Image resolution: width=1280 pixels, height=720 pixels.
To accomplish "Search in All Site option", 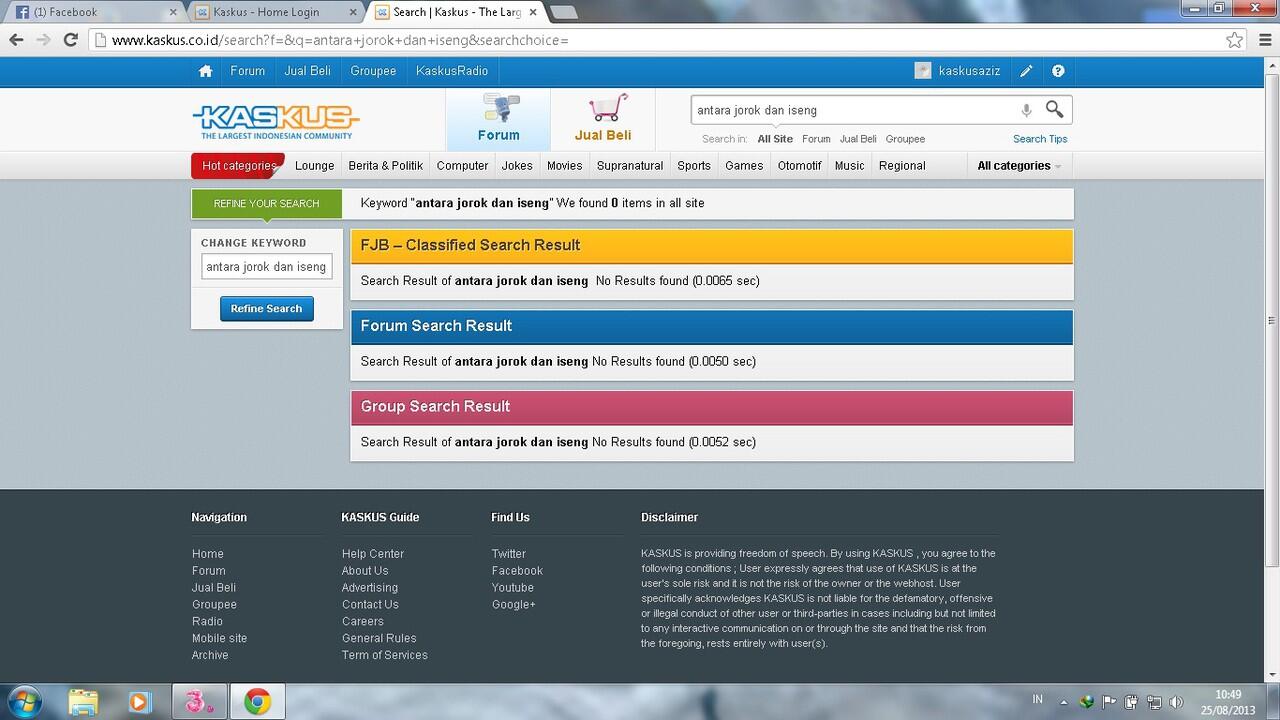I will click(x=775, y=139).
